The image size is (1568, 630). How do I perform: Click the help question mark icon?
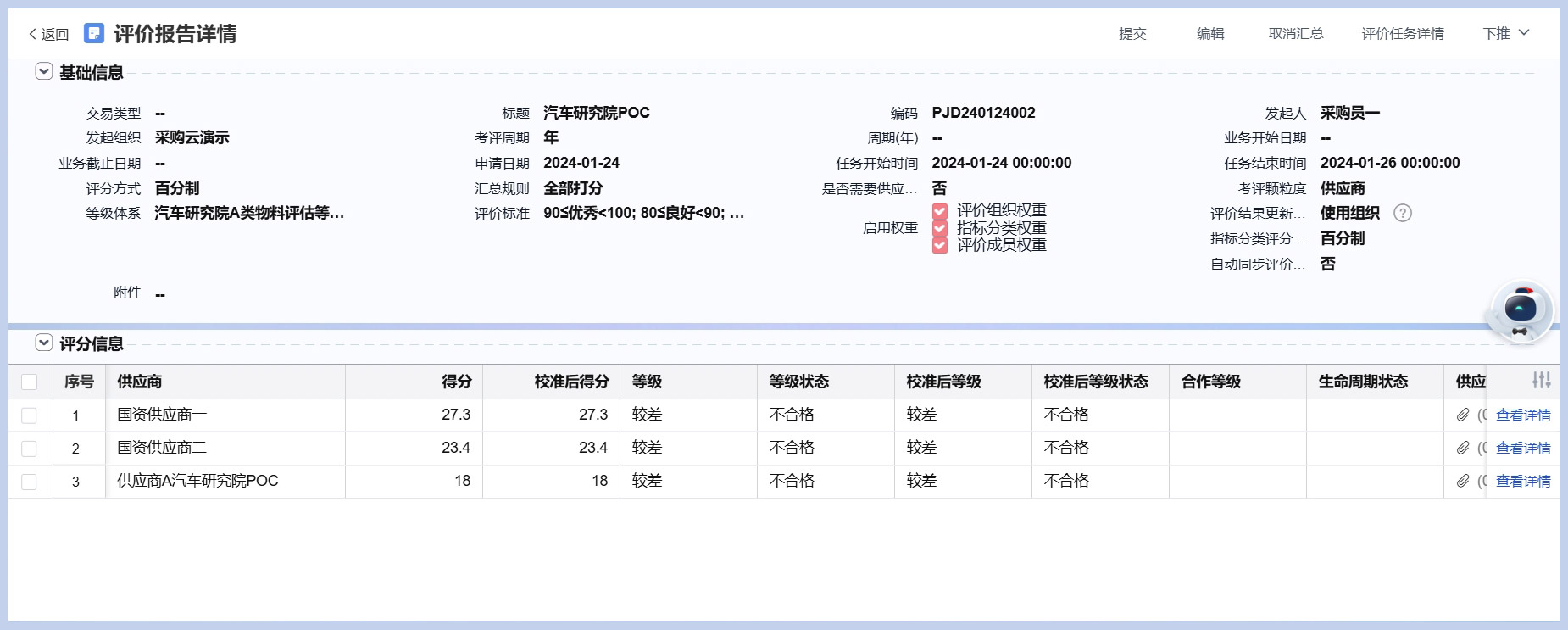click(1403, 213)
